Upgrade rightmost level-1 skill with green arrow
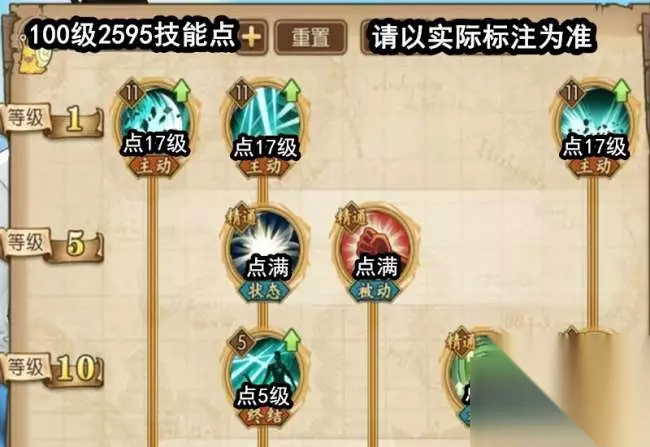This screenshot has height=447, width=650. 621,91
